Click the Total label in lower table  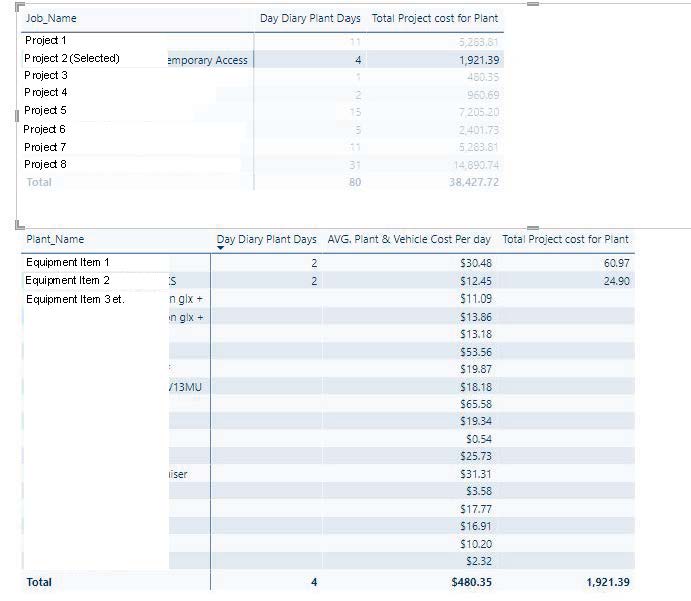coord(39,582)
